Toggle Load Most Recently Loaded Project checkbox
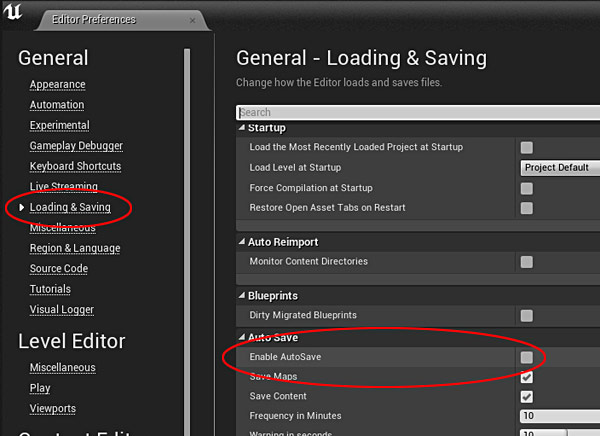600x436 pixels. [x=527, y=147]
